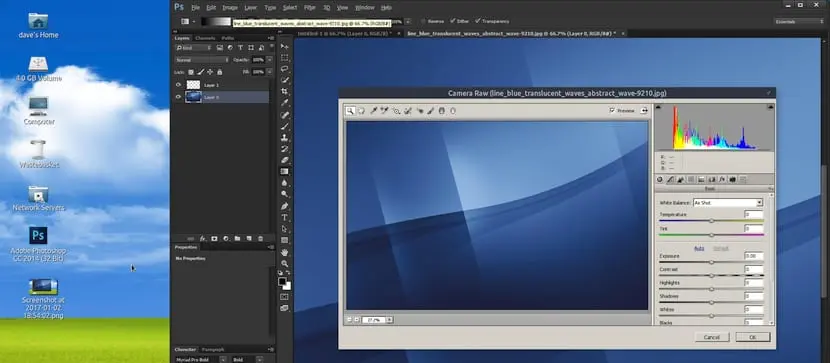Click the foreground color swatch
Screen dimensions: 830x363
(x=282, y=282)
